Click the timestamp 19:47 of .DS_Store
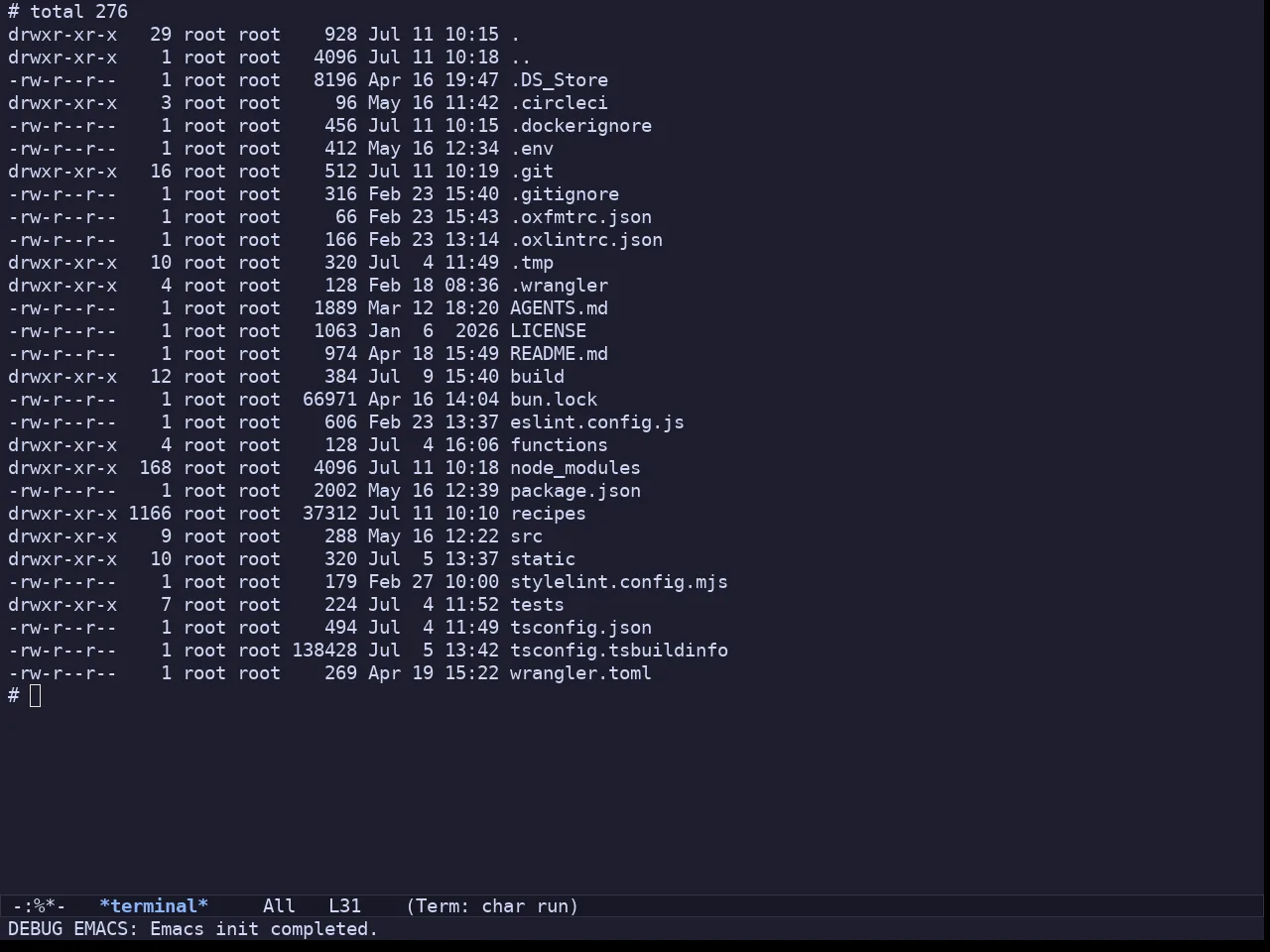This screenshot has height=952, width=1270. 471,80
